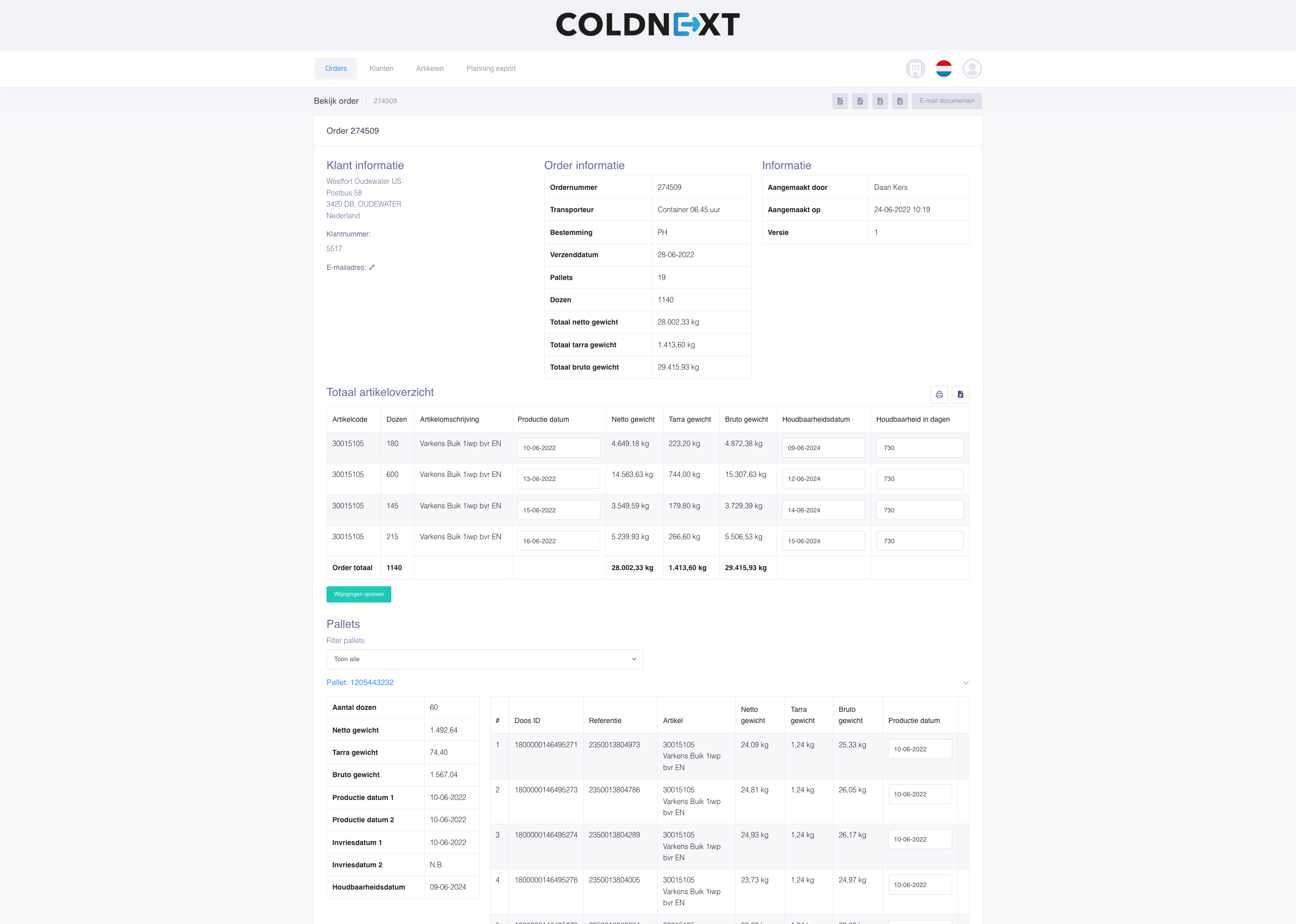The image size is (1296, 924).
Task: Print the Totaal artikeloverzicht table
Action: [x=939, y=394]
